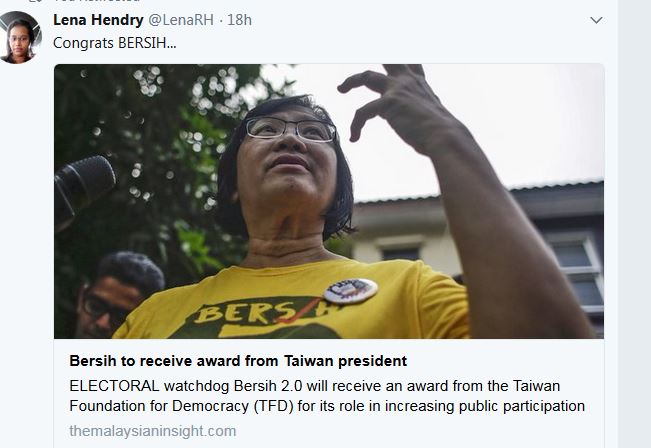Select the "Congrats BERSIH..." tweet text
Image resolution: width=651 pixels, height=448 pixels.
coord(114,43)
